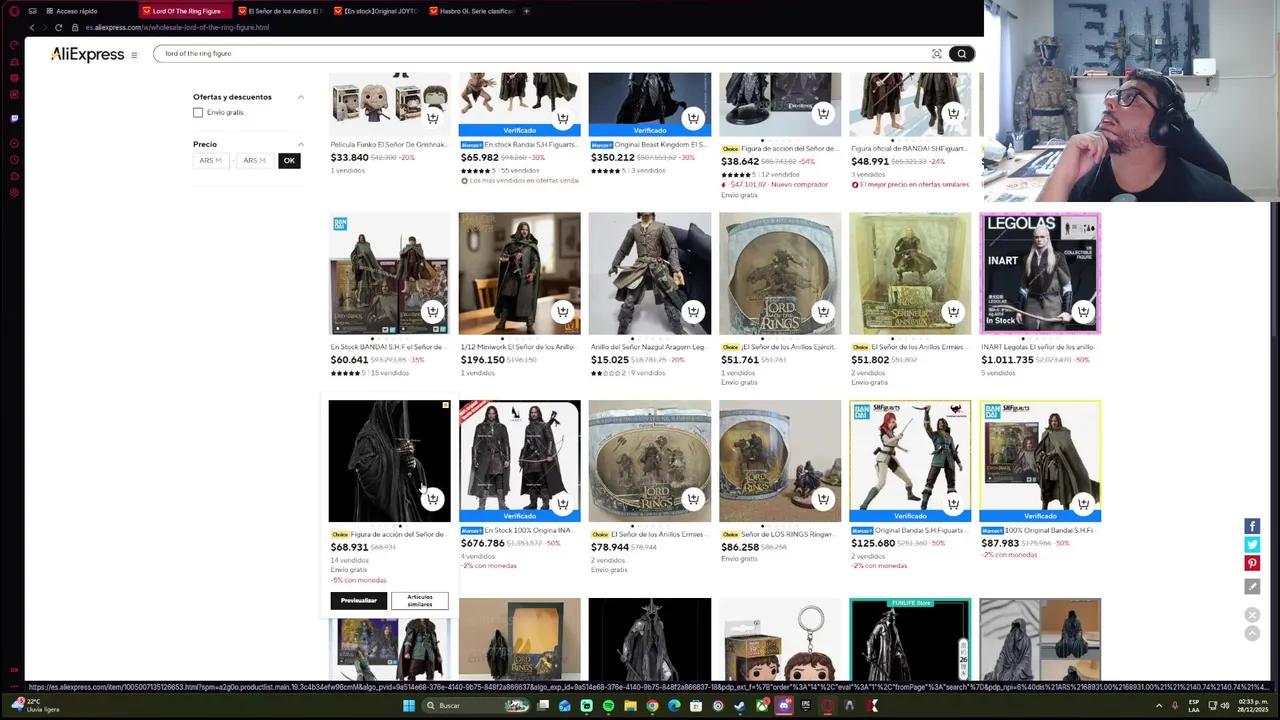1280x720 pixels.
Task: Switch to the En stock Original JOYTOY tab
Action: 375,11
